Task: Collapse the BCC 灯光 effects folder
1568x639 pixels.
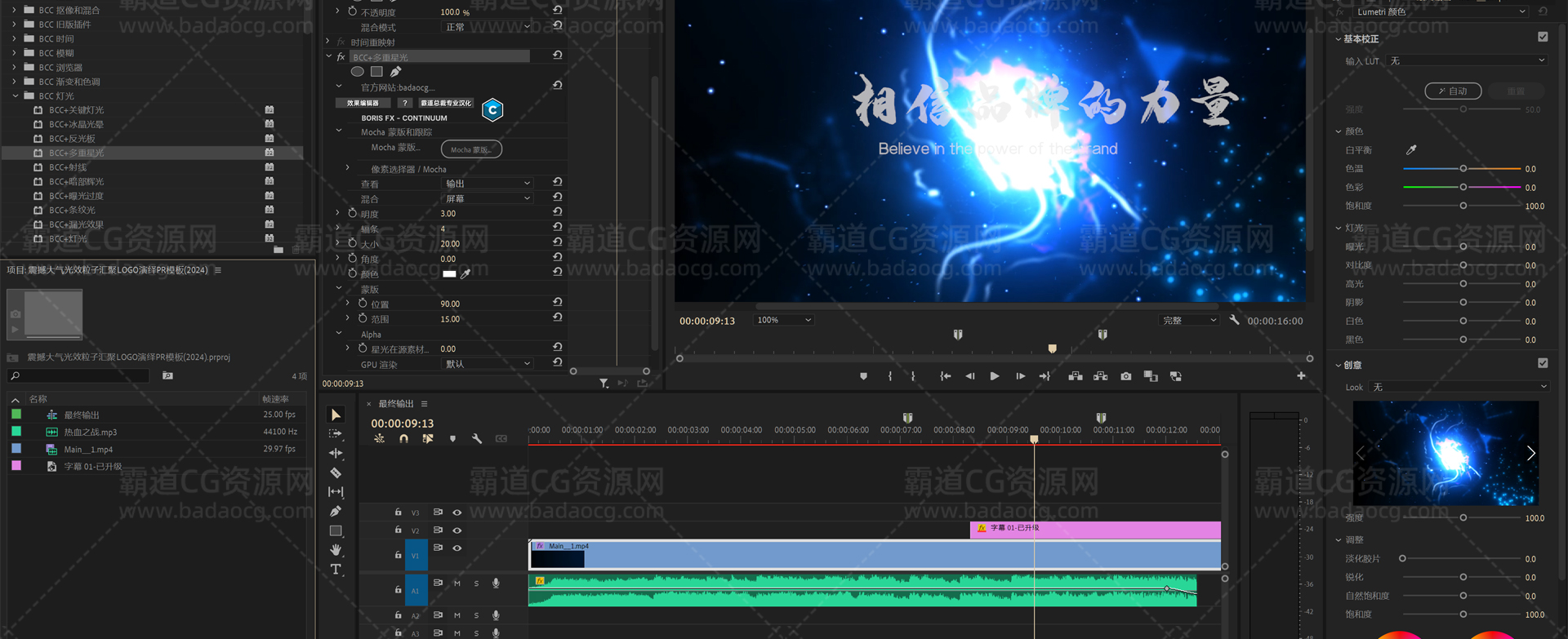Action: [16, 96]
